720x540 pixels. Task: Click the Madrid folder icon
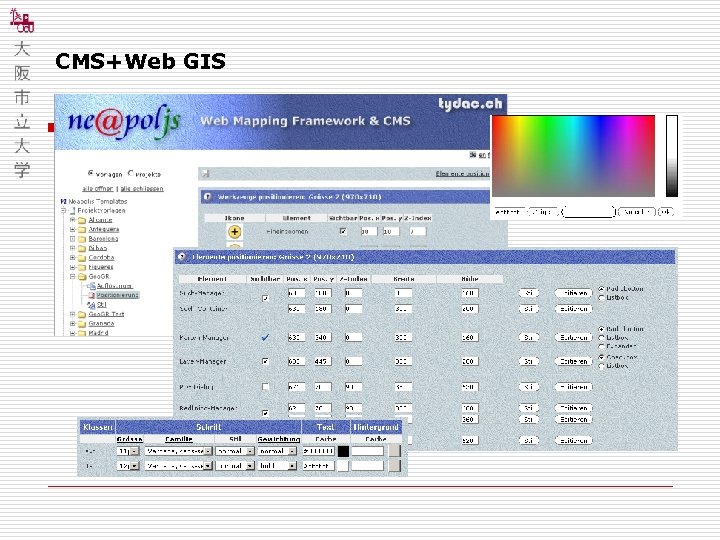[x=82, y=333]
